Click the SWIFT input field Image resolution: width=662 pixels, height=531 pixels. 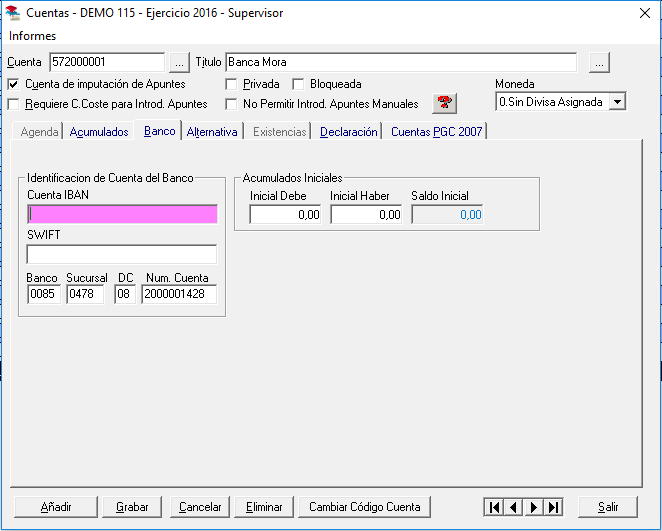pos(122,254)
